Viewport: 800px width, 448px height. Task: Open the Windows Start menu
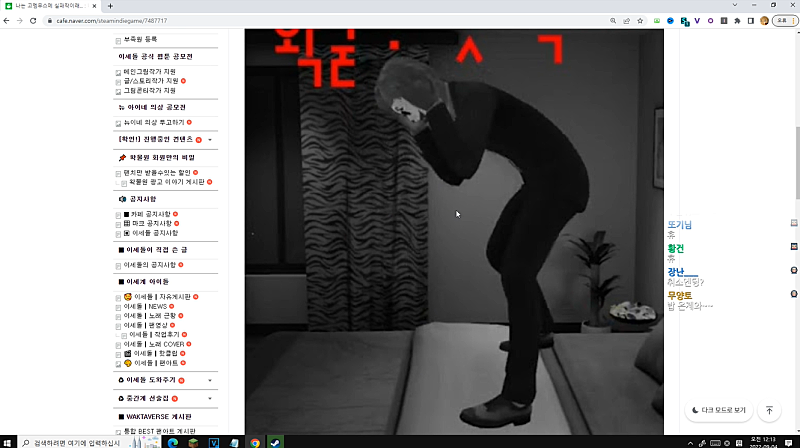coord(7,442)
